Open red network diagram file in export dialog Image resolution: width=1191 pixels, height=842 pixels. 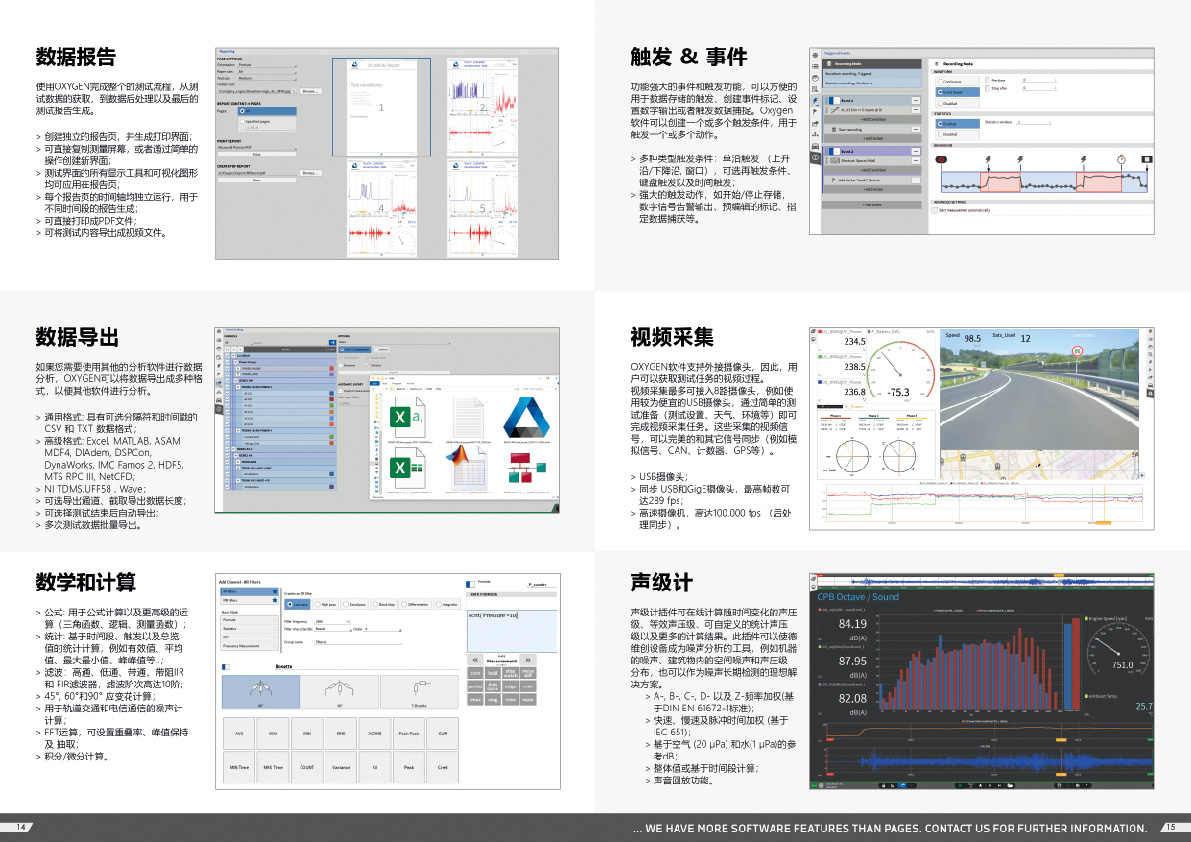click(x=526, y=466)
